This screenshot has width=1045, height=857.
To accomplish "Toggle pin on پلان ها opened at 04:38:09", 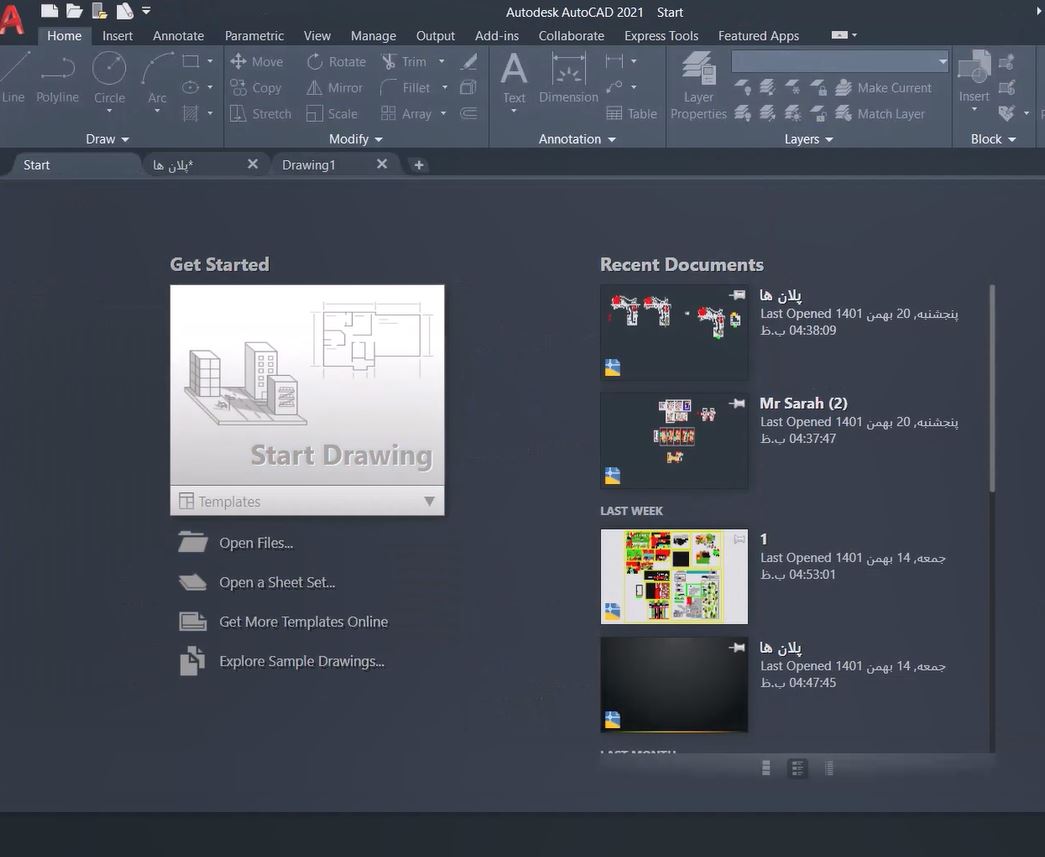I will point(737,295).
